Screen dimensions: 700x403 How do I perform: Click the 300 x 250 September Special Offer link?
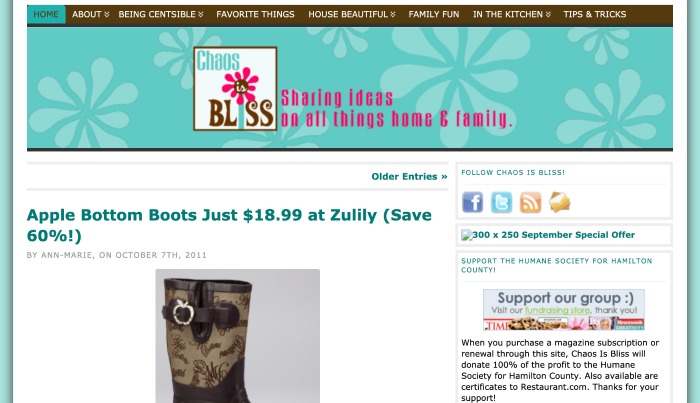coord(554,235)
